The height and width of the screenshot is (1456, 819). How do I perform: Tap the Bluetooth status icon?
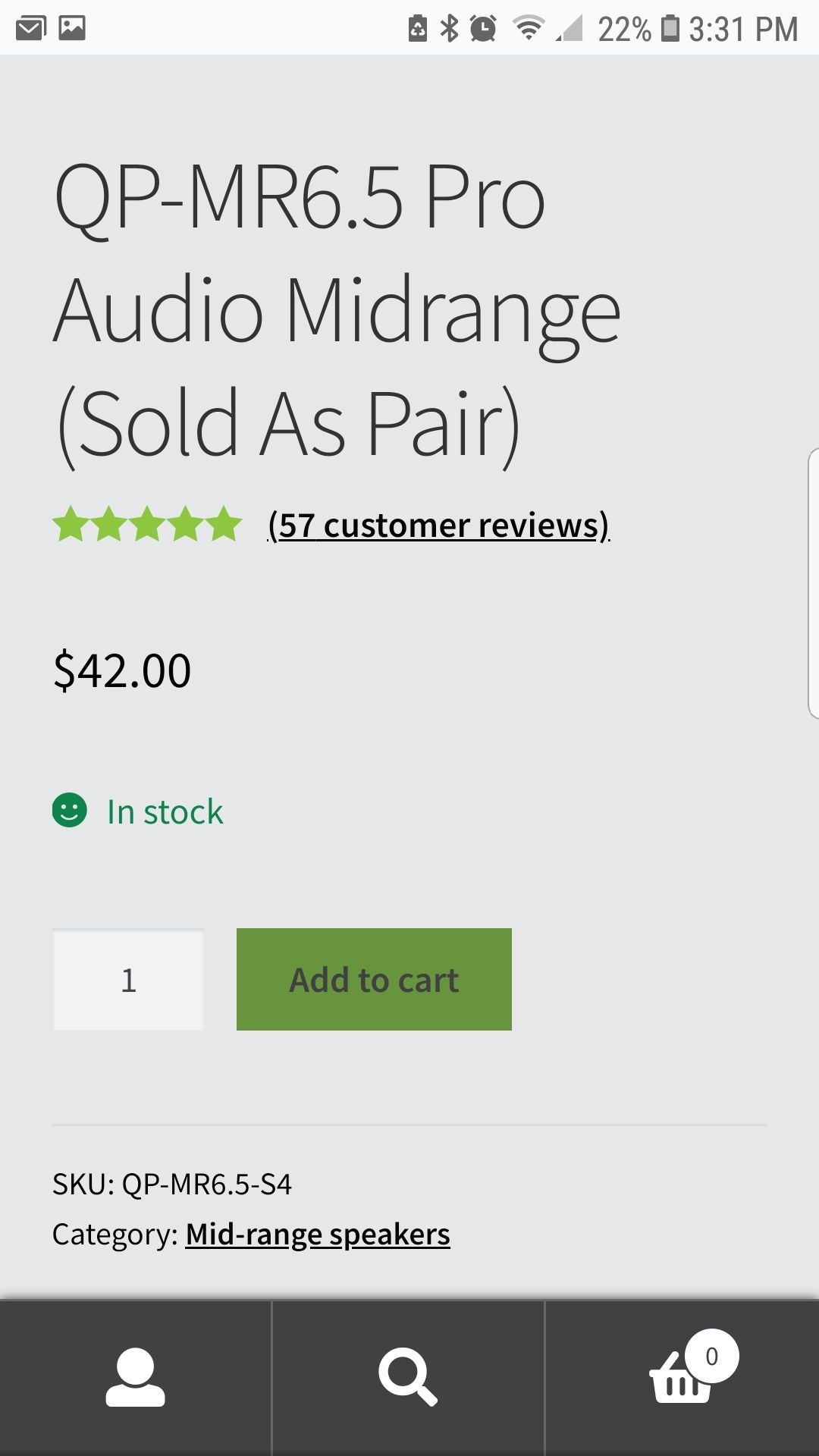pos(450,29)
